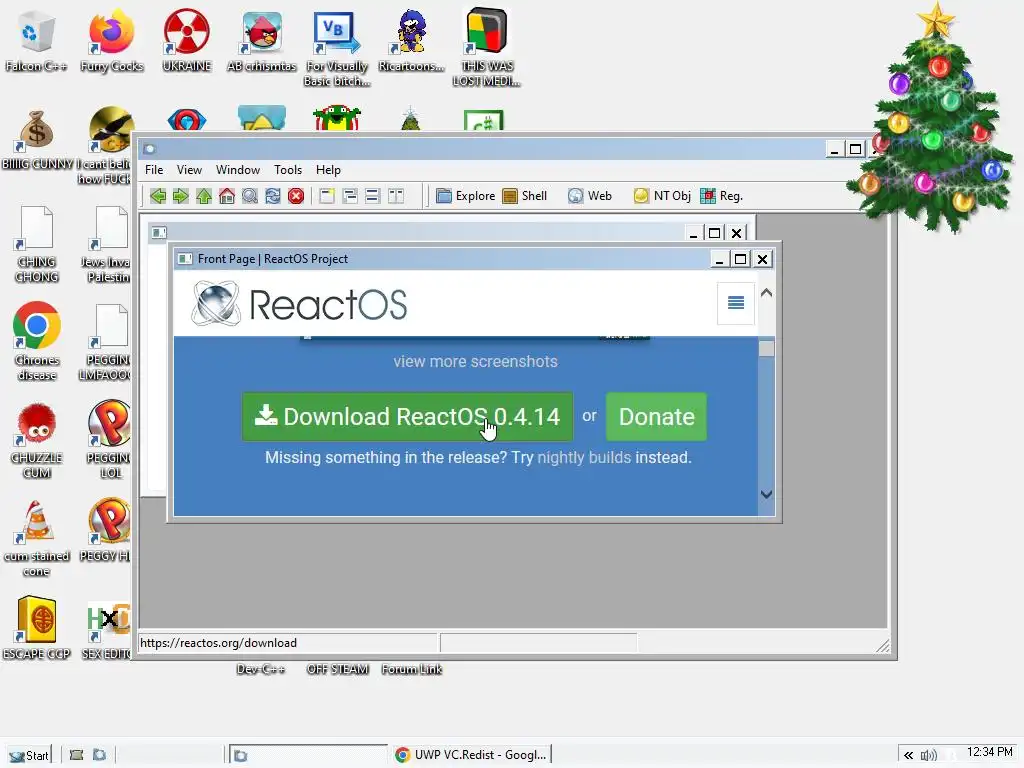Switch to the untitled explorer taskbar button
The height and width of the screenshot is (768, 1024).
(308, 755)
